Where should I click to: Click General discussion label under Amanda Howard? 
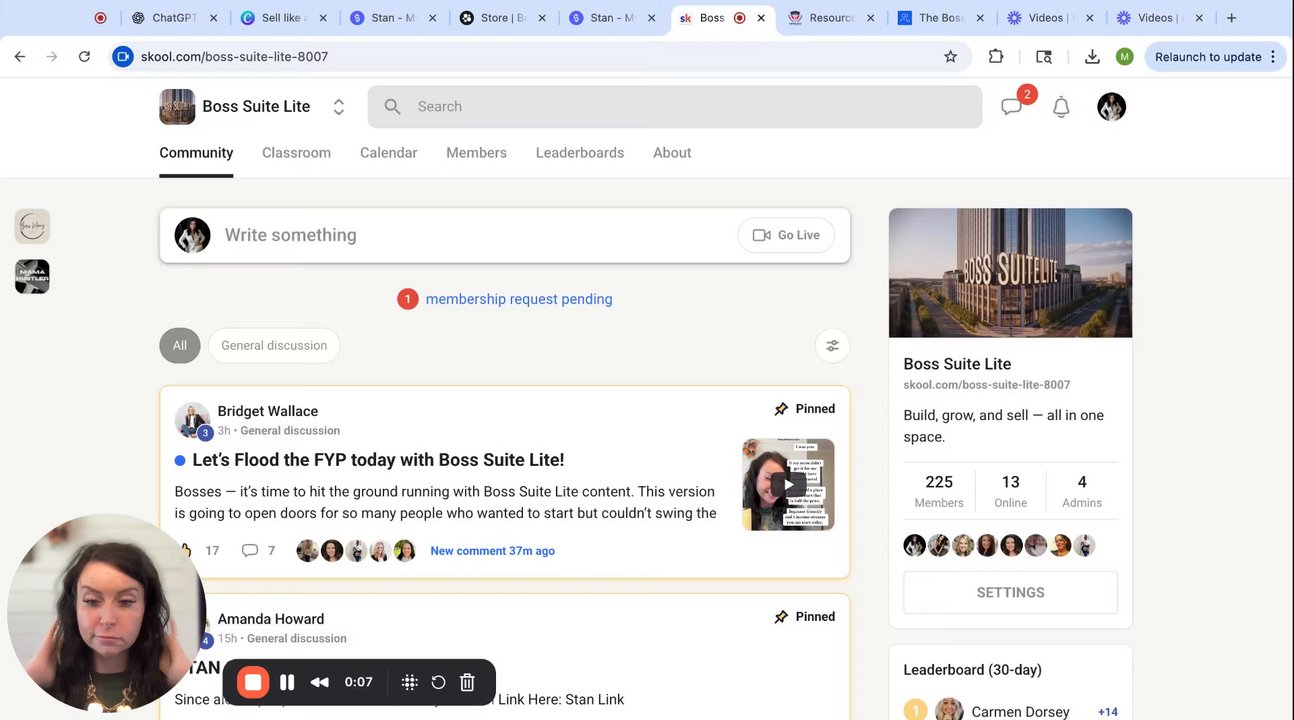pyautogui.click(x=297, y=639)
